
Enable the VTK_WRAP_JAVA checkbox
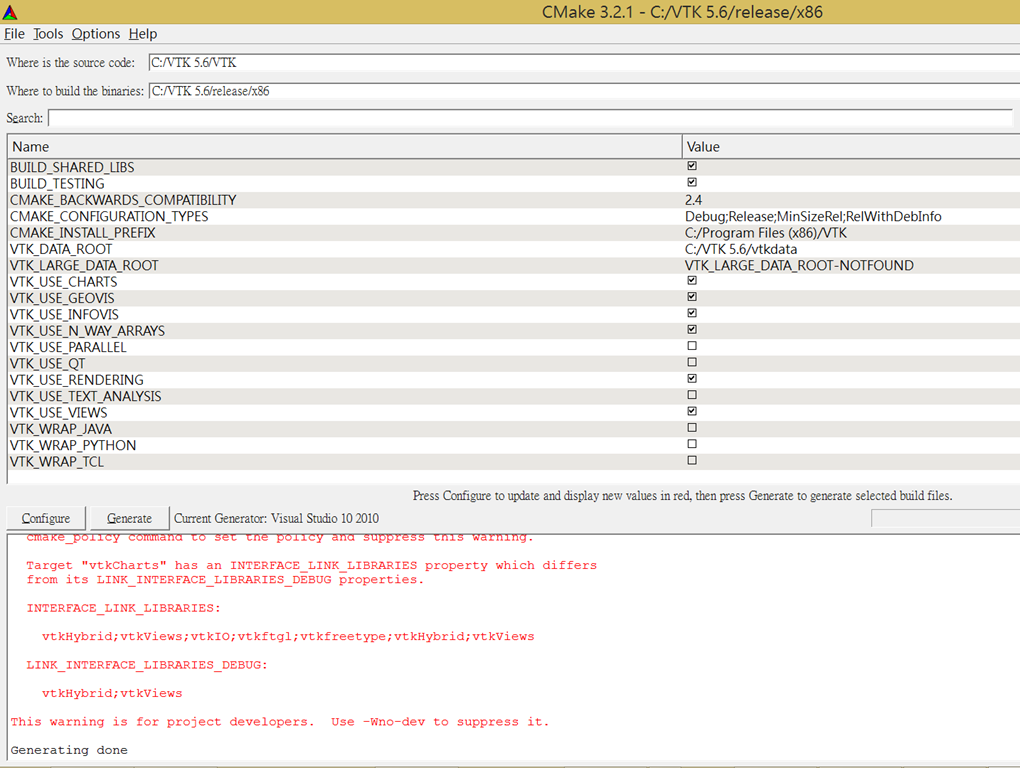[x=692, y=427]
